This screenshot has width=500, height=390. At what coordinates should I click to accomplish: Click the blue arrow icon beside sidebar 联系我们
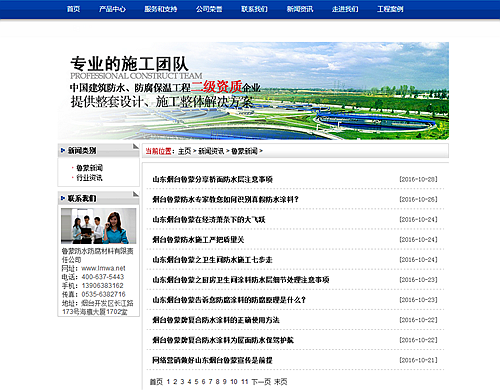tap(63, 198)
